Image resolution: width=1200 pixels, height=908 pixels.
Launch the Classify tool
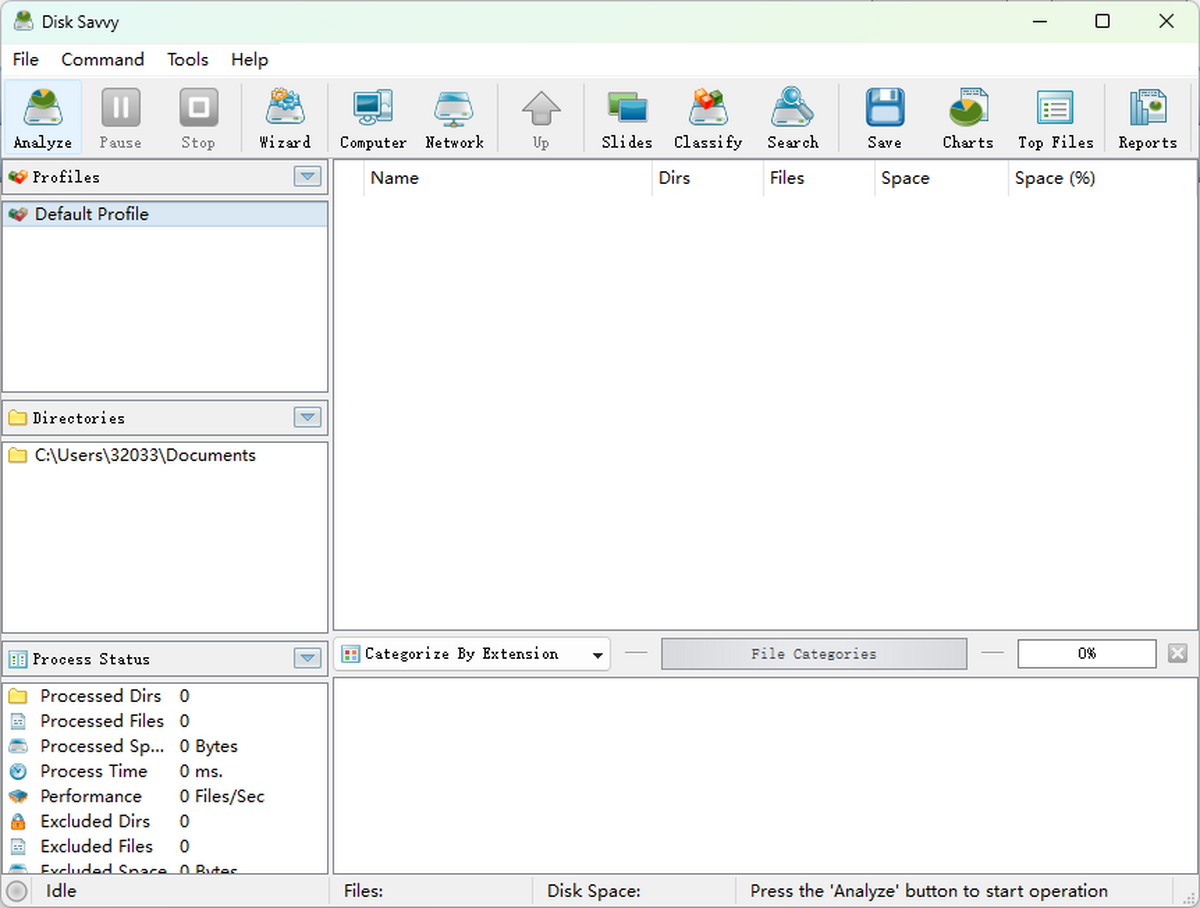(708, 115)
